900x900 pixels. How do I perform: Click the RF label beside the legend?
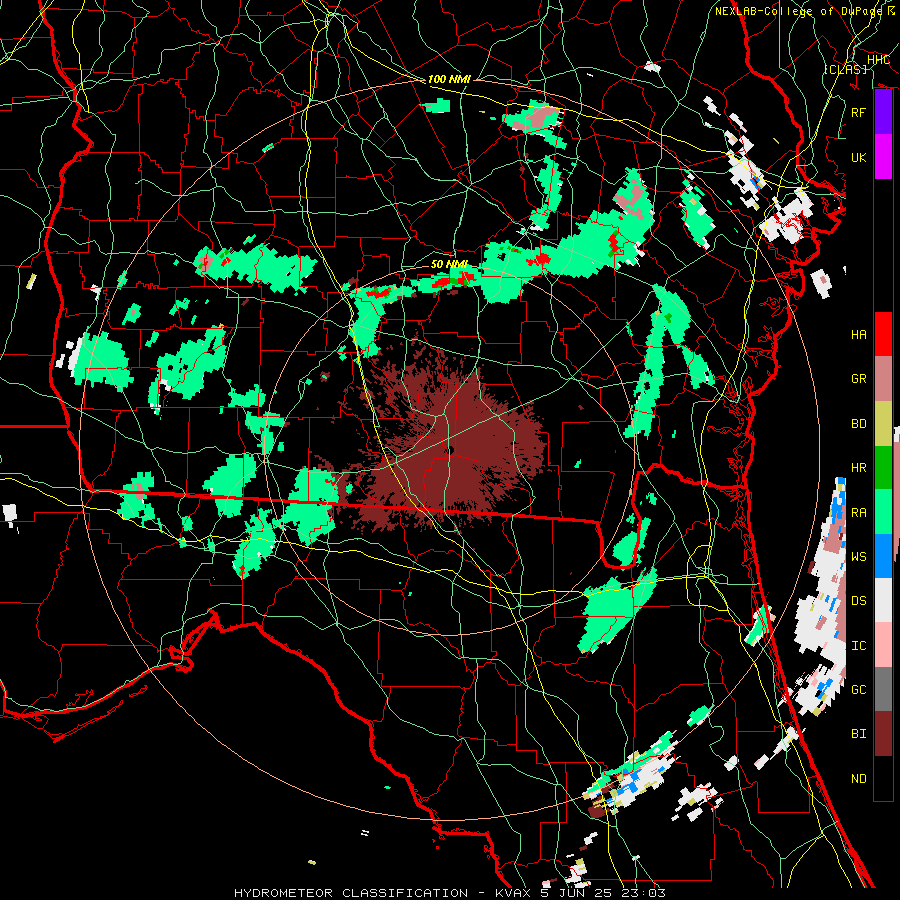point(859,112)
